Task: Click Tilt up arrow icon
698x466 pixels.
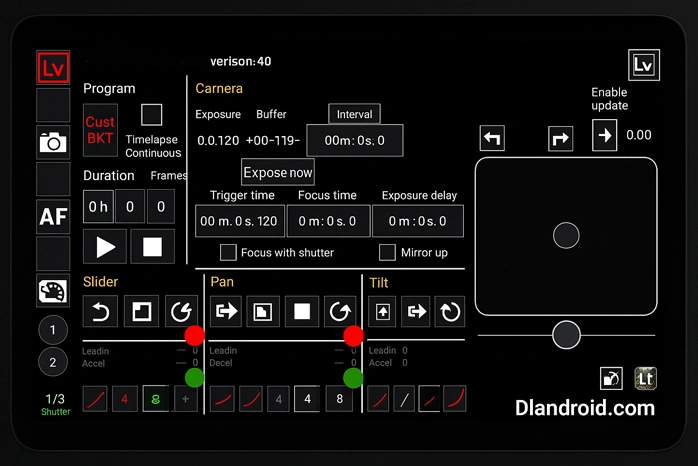Action: click(x=382, y=312)
